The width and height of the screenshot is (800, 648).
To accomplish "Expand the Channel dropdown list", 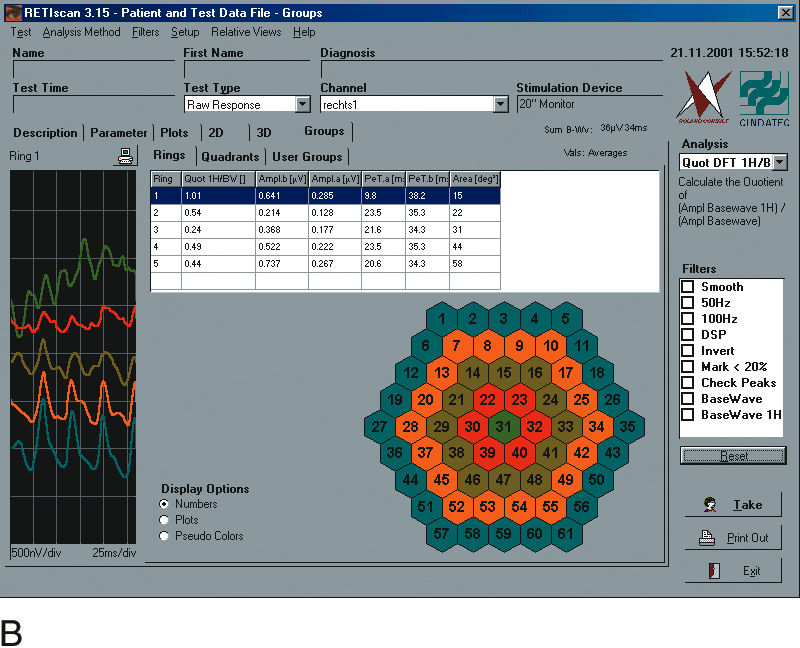I will click(501, 105).
